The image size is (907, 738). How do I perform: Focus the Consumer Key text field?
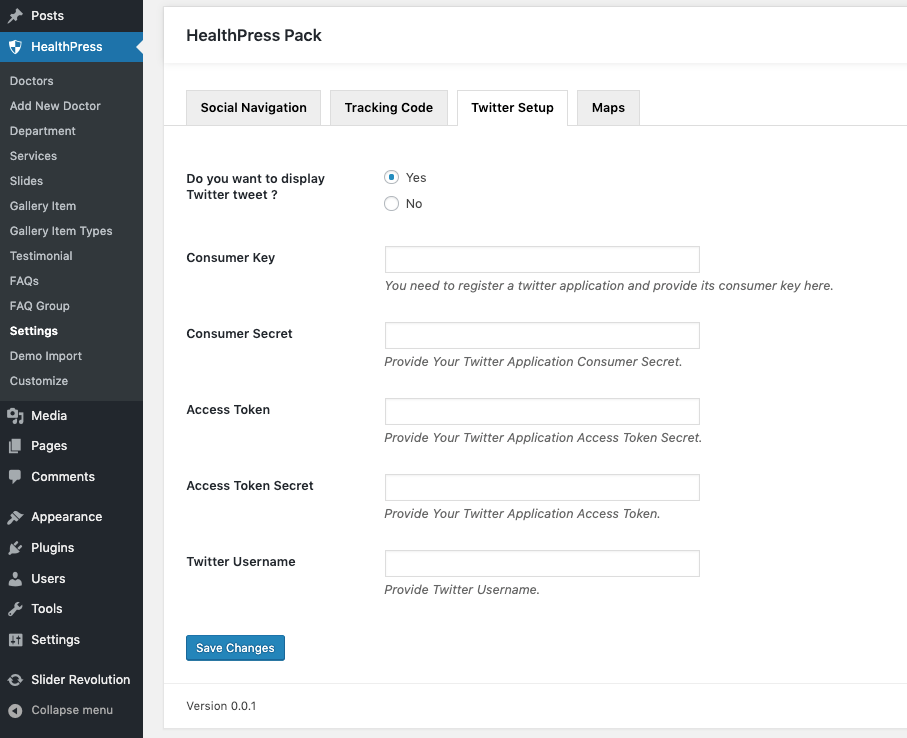click(x=541, y=260)
